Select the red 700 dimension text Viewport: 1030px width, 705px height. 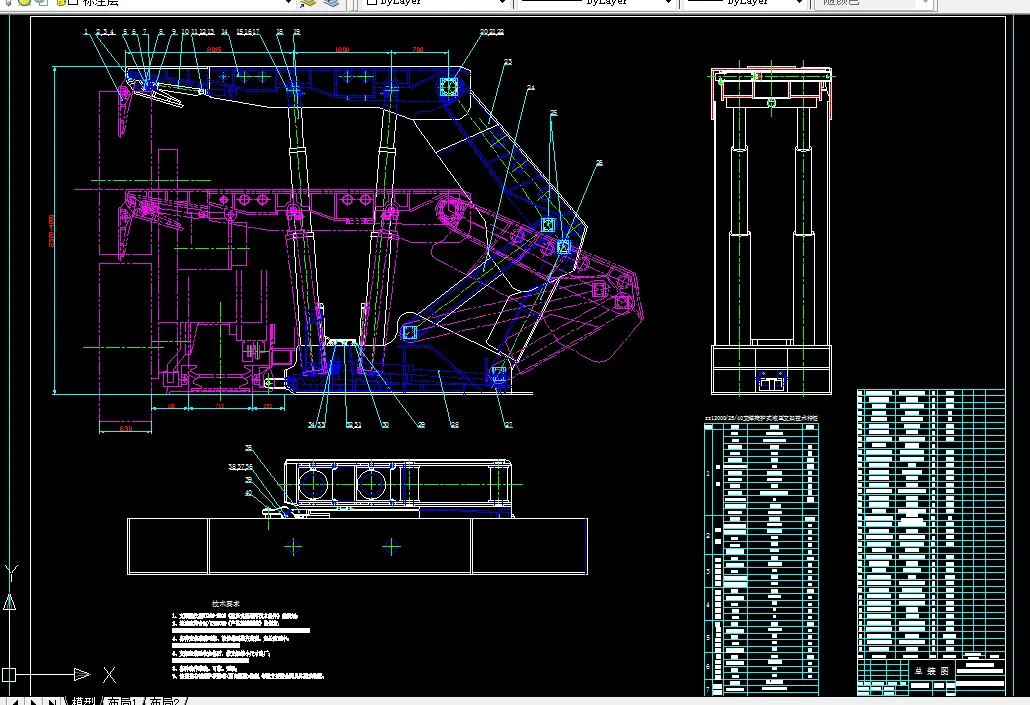point(418,49)
